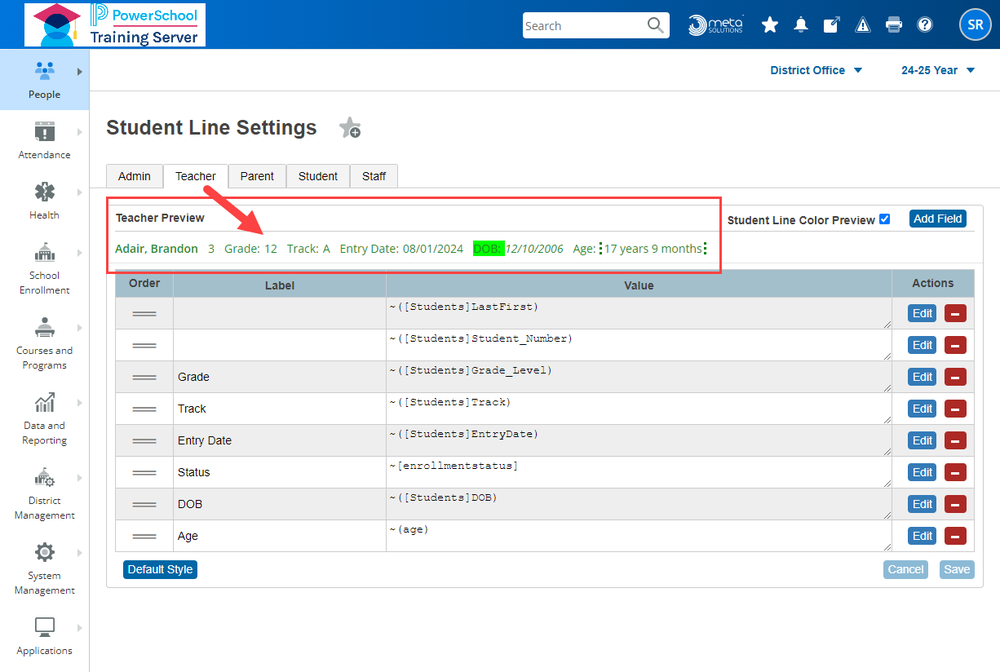Image resolution: width=1000 pixels, height=672 pixels.
Task: Click the Default Style button
Action: (160, 569)
